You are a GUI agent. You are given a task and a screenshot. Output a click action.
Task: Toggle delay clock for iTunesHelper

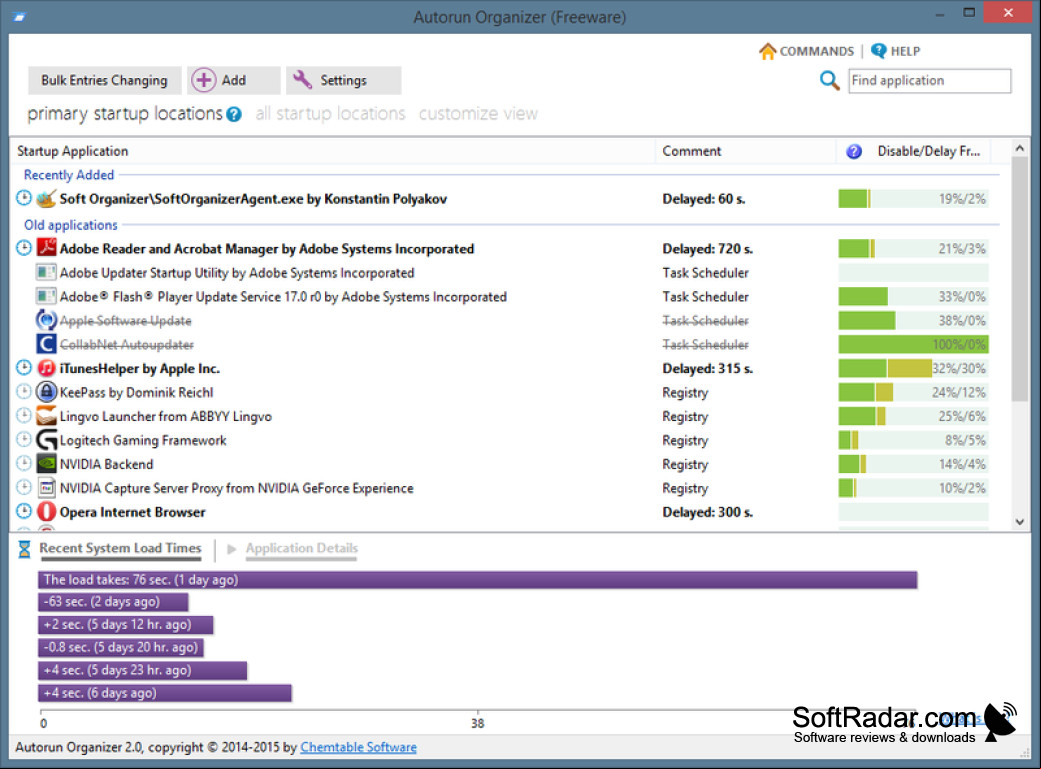tap(23, 367)
